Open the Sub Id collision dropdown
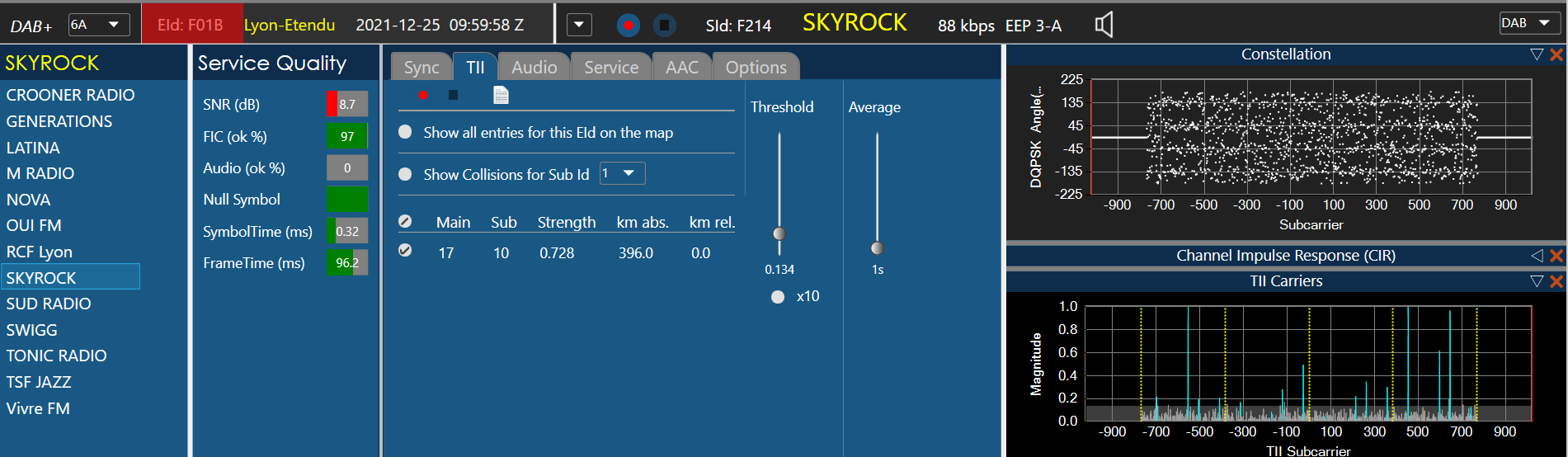 (623, 173)
